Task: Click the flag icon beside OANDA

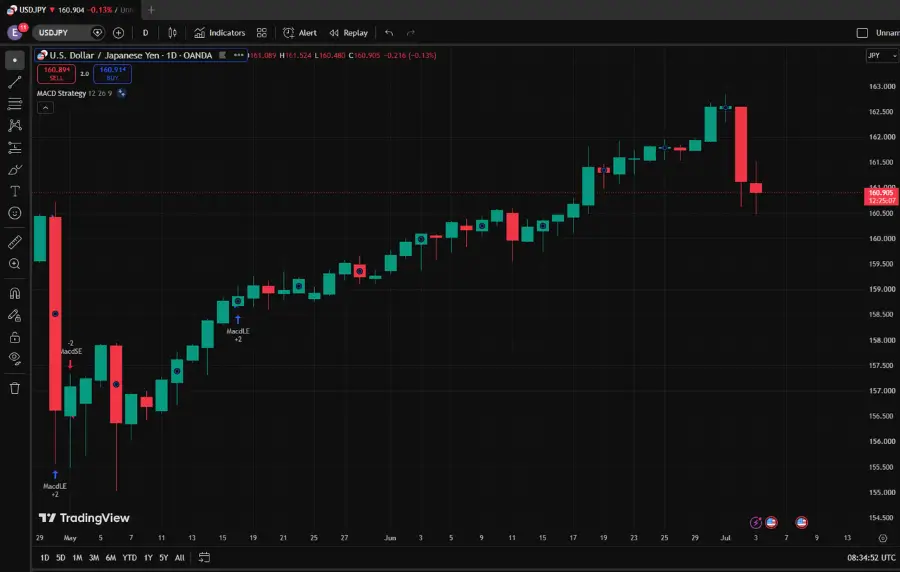Action: pos(222,55)
